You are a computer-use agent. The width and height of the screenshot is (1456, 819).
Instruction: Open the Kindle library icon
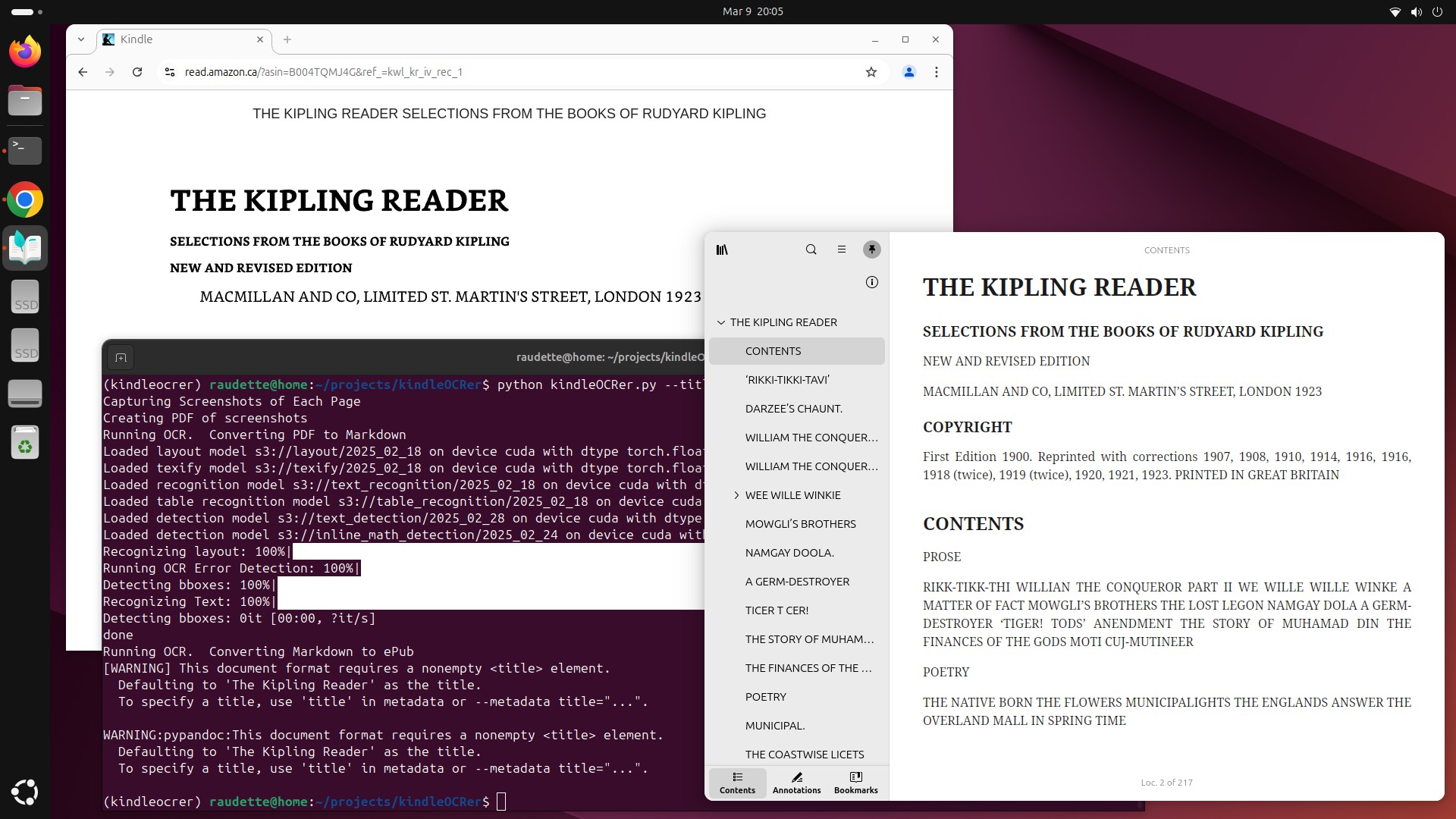click(x=722, y=249)
